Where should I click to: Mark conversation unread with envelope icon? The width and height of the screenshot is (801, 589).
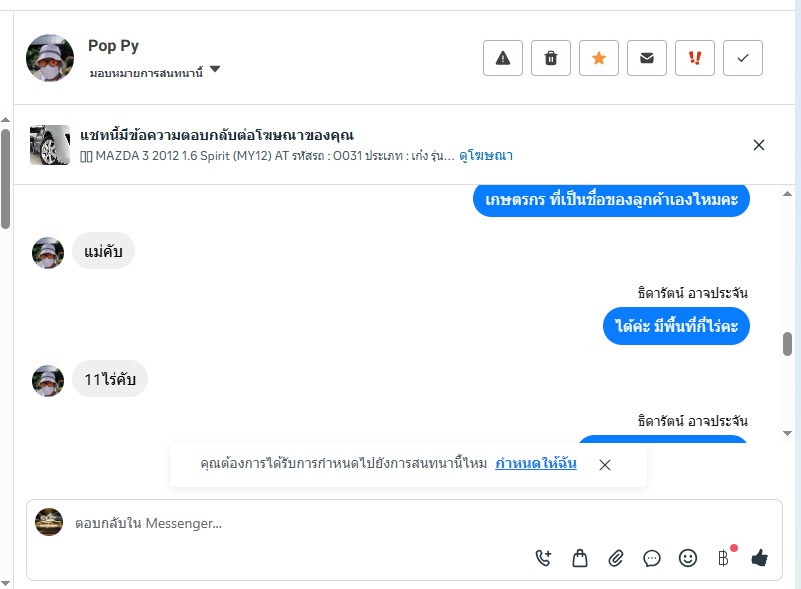pyautogui.click(x=647, y=58)
